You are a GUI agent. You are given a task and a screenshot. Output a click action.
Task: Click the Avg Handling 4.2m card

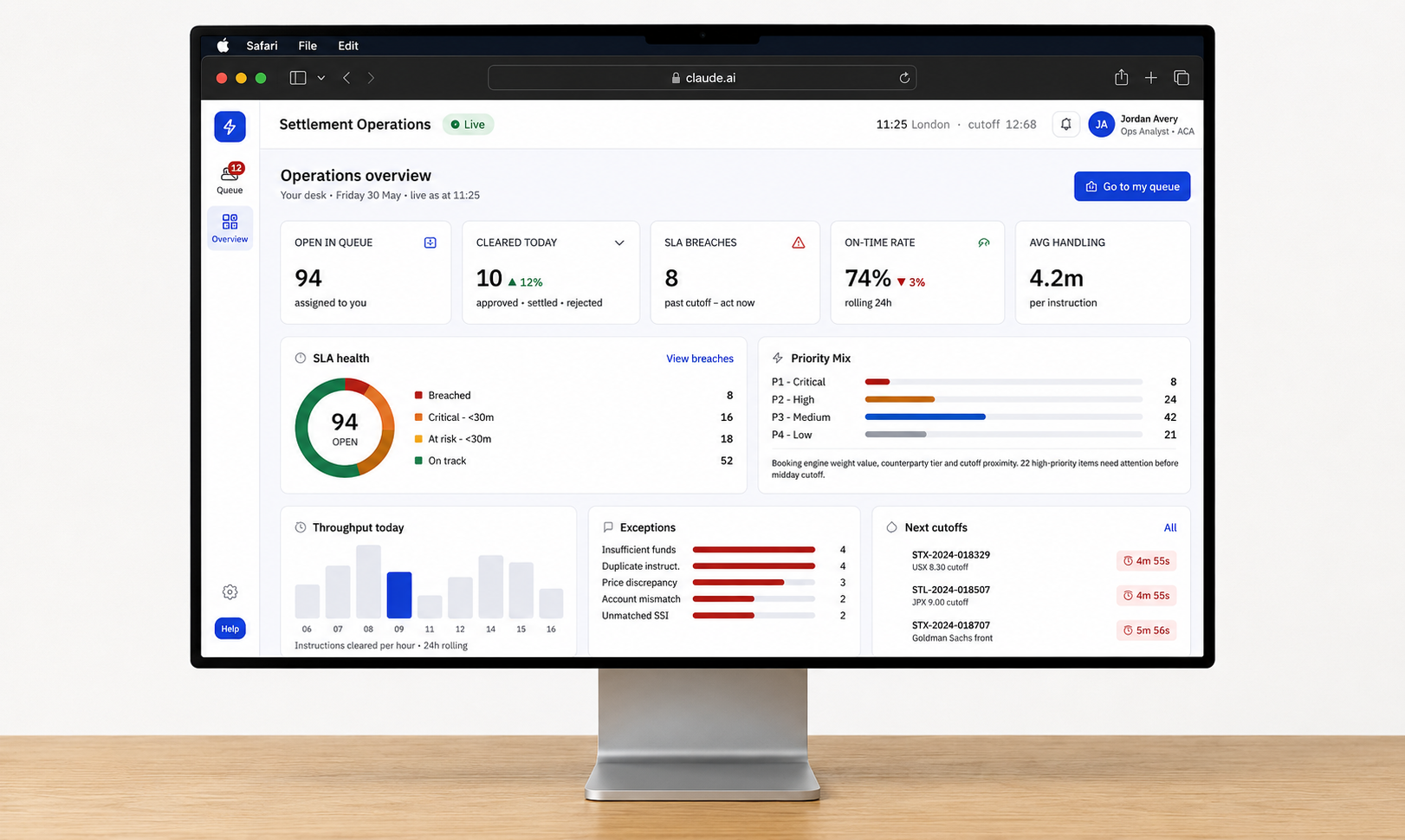[1103, 273]
